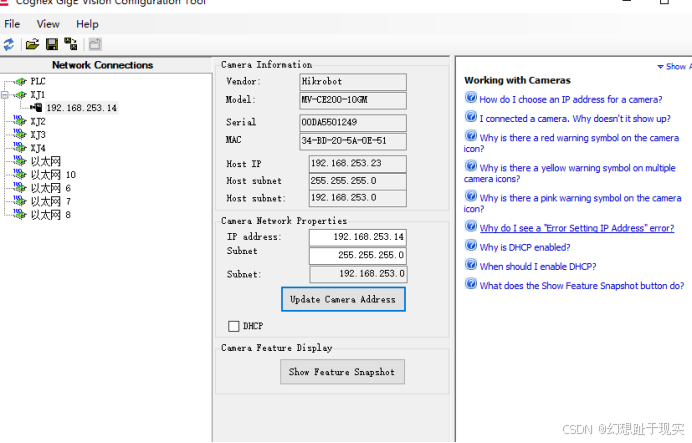The image size is (692, 443).
Task: Click the Serial field 00DA5501249
Action: (353, 122)
